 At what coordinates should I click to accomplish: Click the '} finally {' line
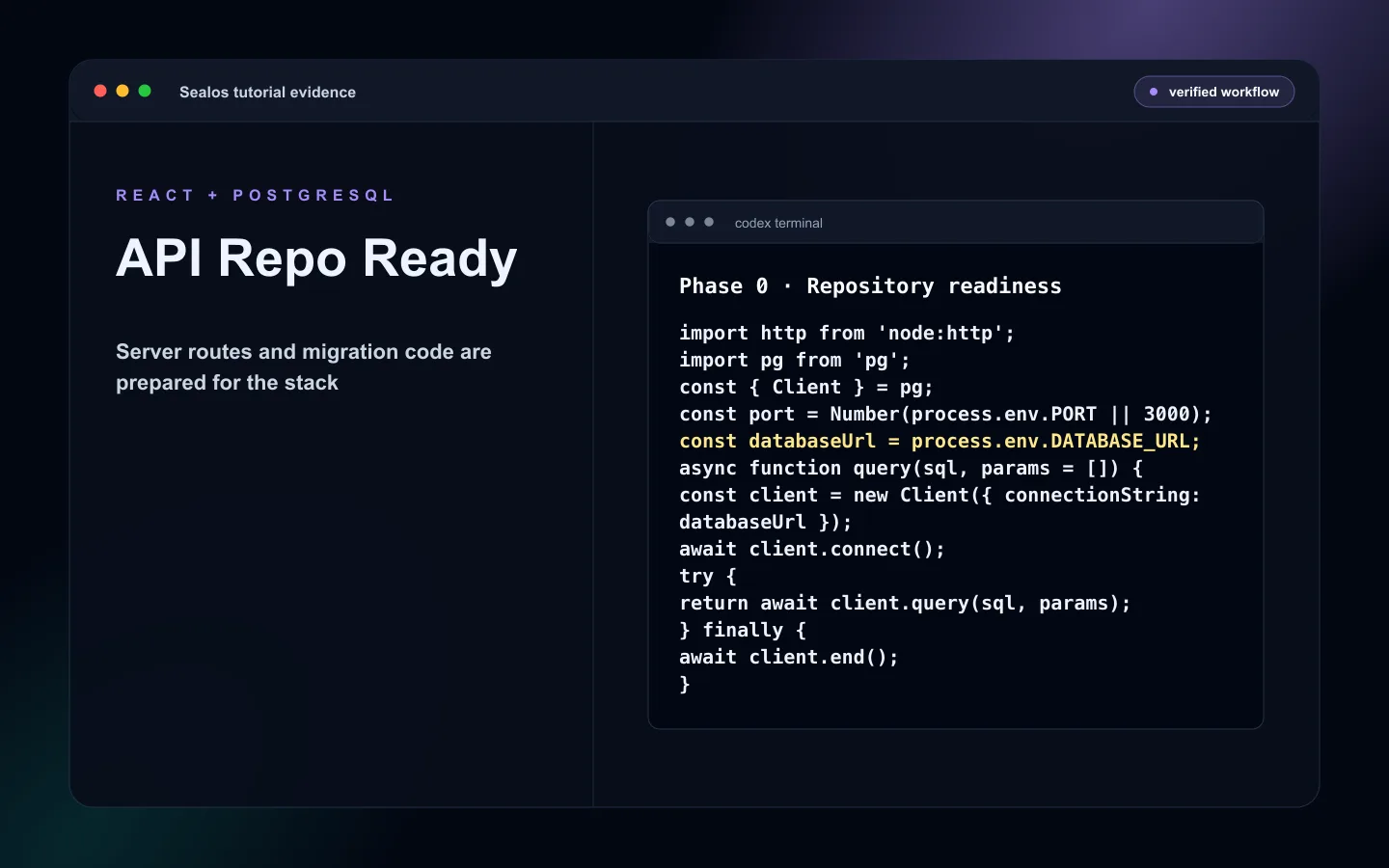pyautogui.click(x=743, y=630)
